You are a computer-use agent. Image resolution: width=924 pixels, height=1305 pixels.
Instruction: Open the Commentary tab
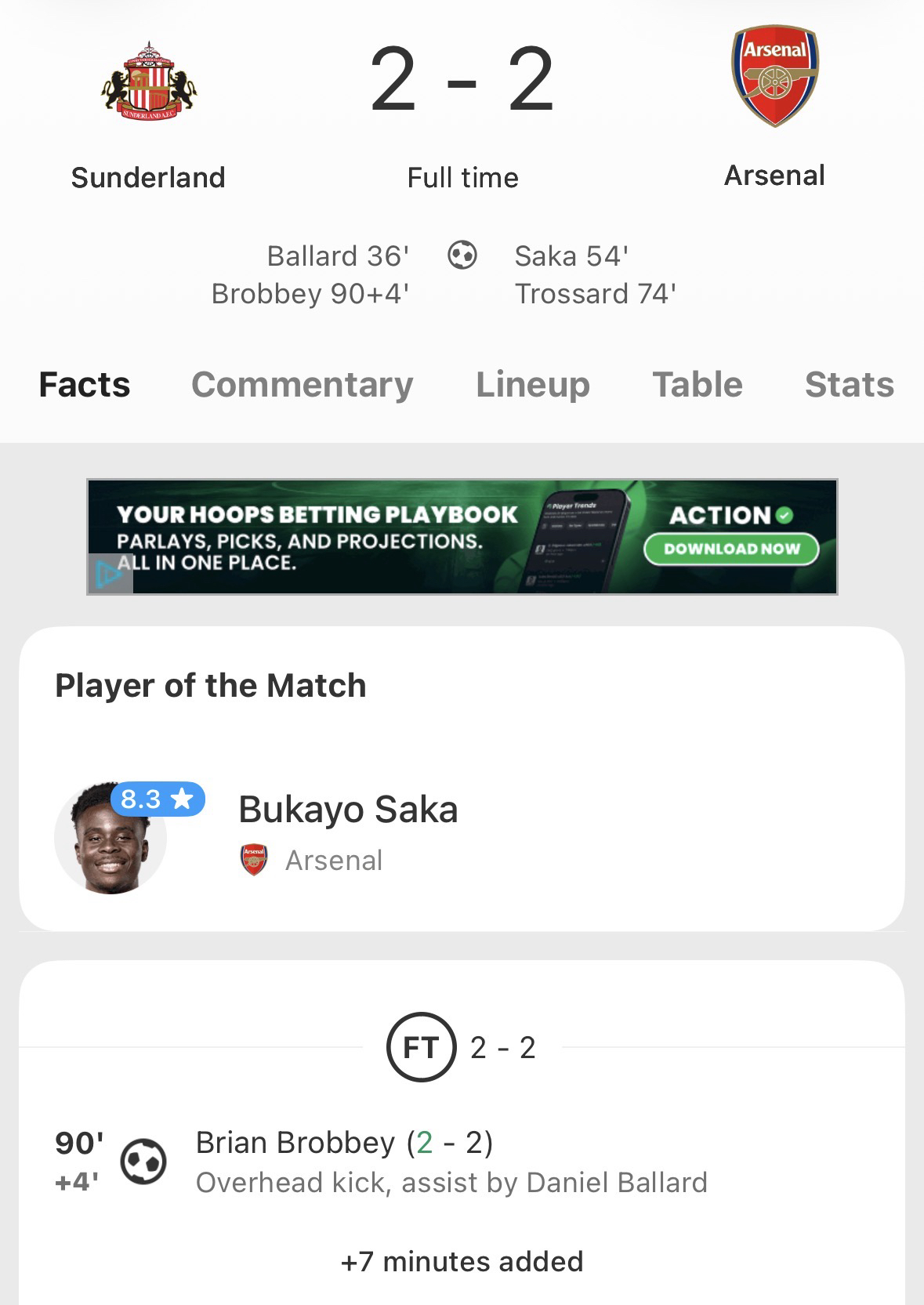tap(302, 385)
